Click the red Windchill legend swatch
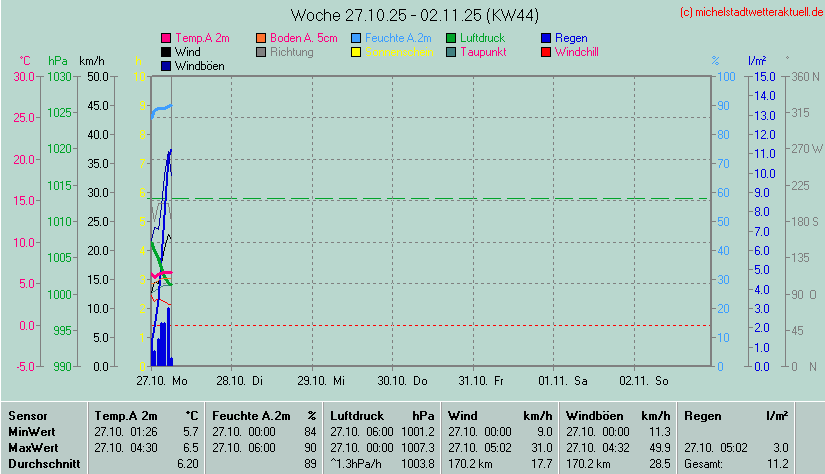Image resolution: width=825 pixels, height=474 pixels. tap(546, 51)
